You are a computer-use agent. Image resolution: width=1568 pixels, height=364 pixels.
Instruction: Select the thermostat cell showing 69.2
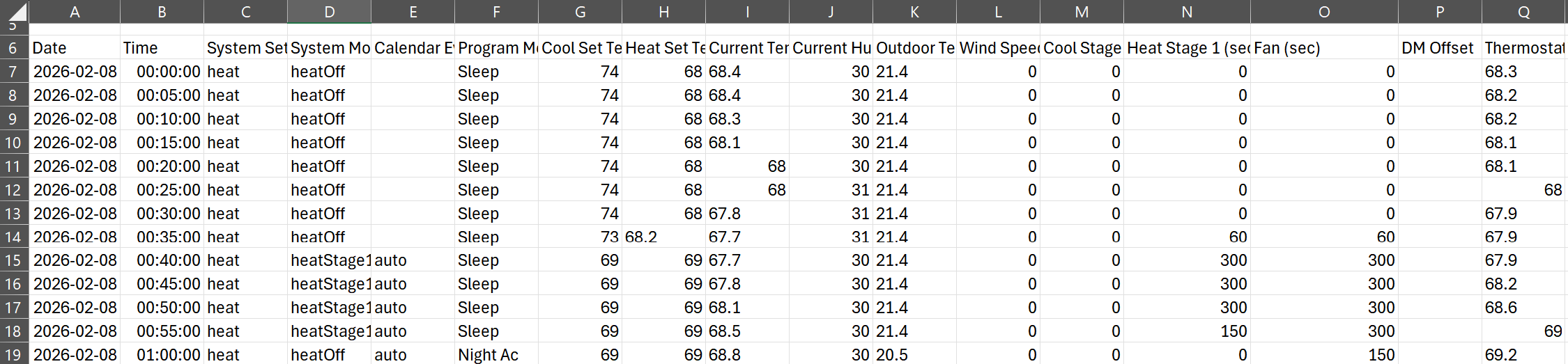tap(1523, 355)
